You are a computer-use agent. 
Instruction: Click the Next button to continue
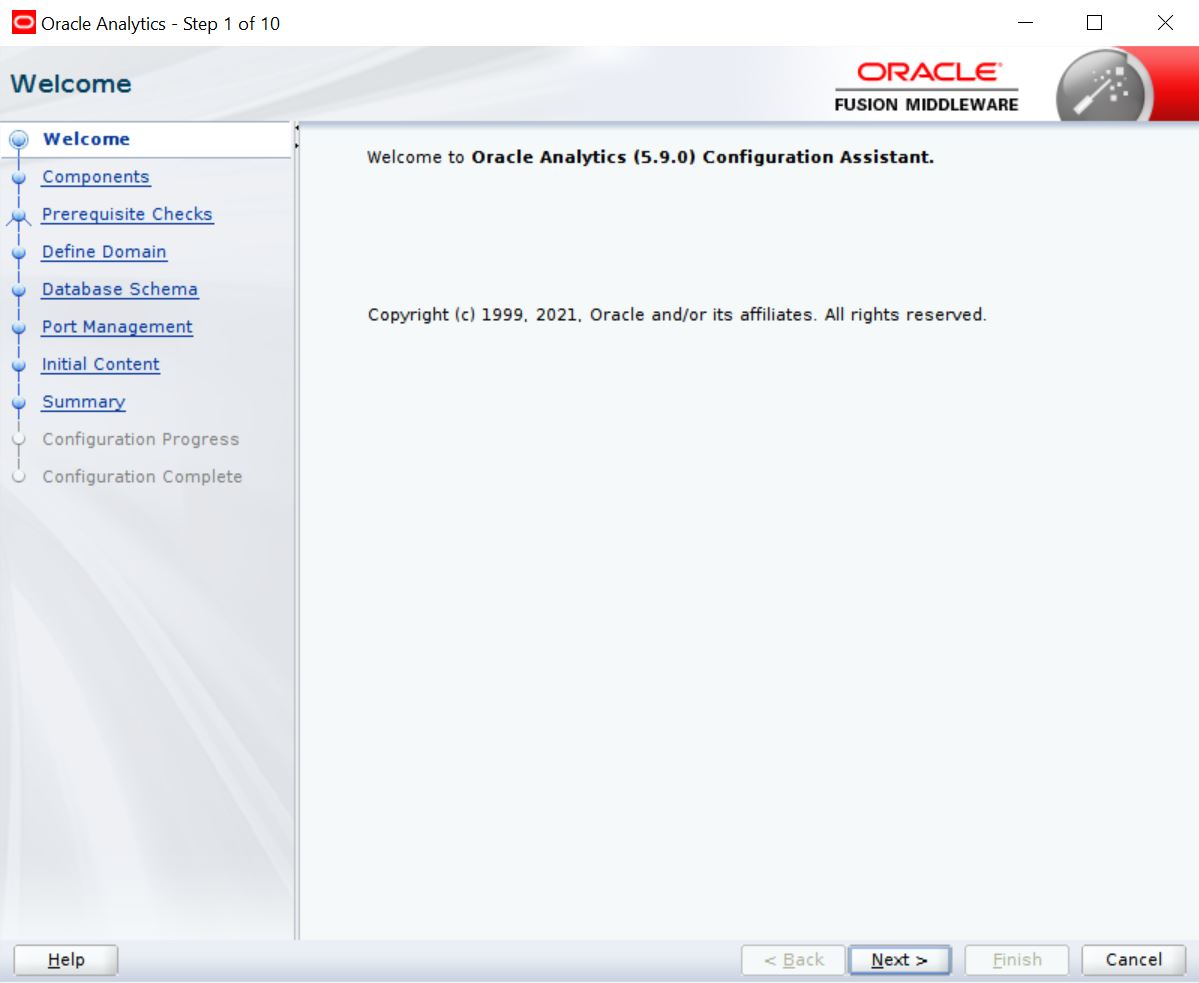pos(899,960)
